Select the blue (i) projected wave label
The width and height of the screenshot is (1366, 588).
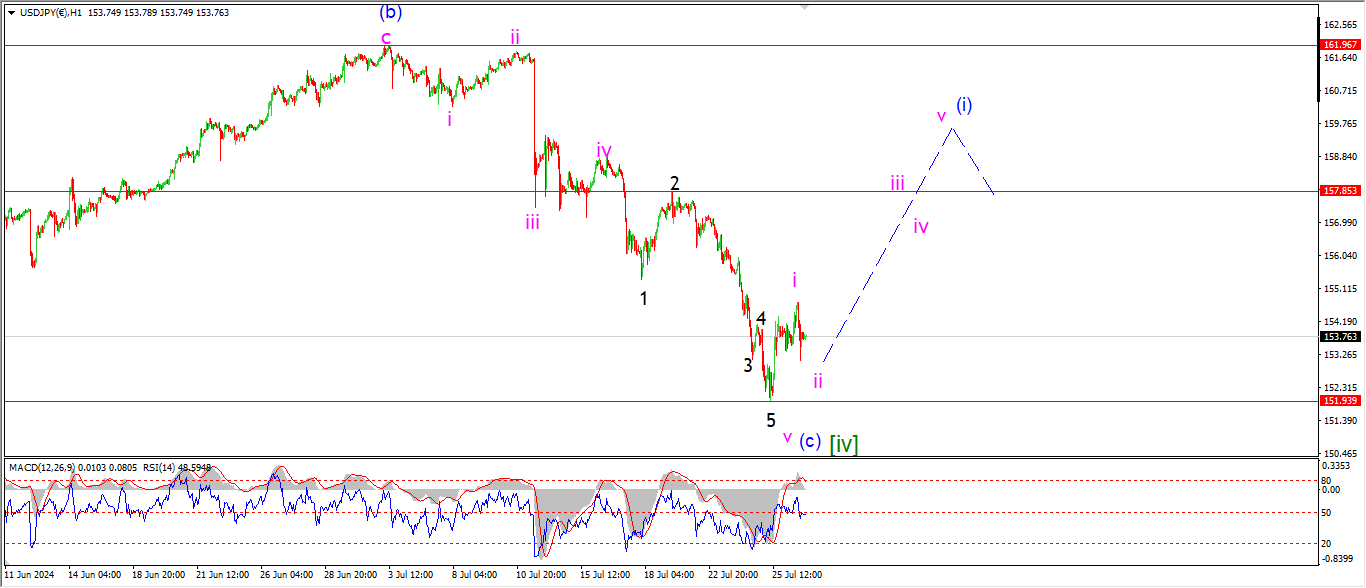coord(963,105)
